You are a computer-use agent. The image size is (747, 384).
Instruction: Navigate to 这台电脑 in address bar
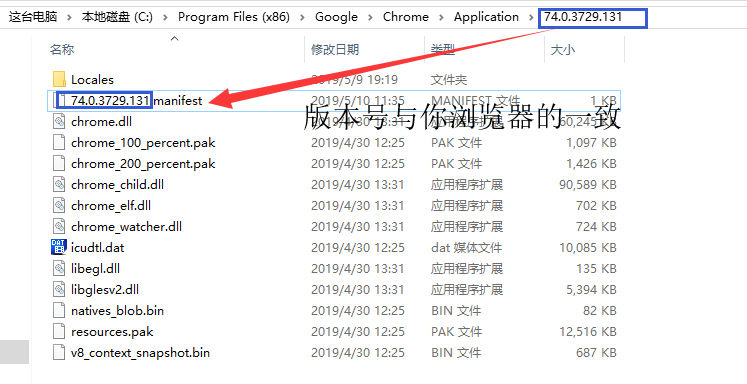33,17
